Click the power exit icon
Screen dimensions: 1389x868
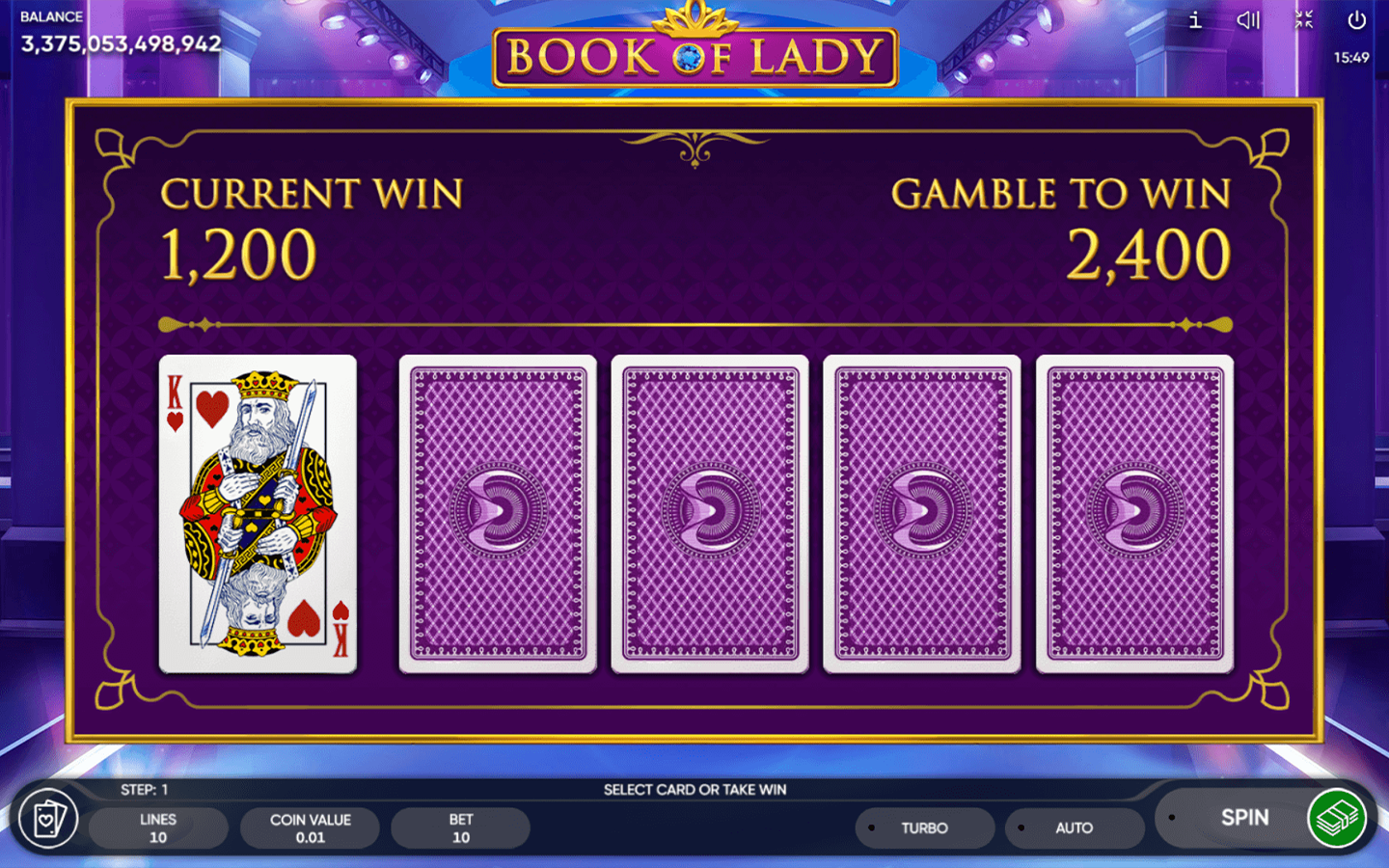[x=1357, y=19]
